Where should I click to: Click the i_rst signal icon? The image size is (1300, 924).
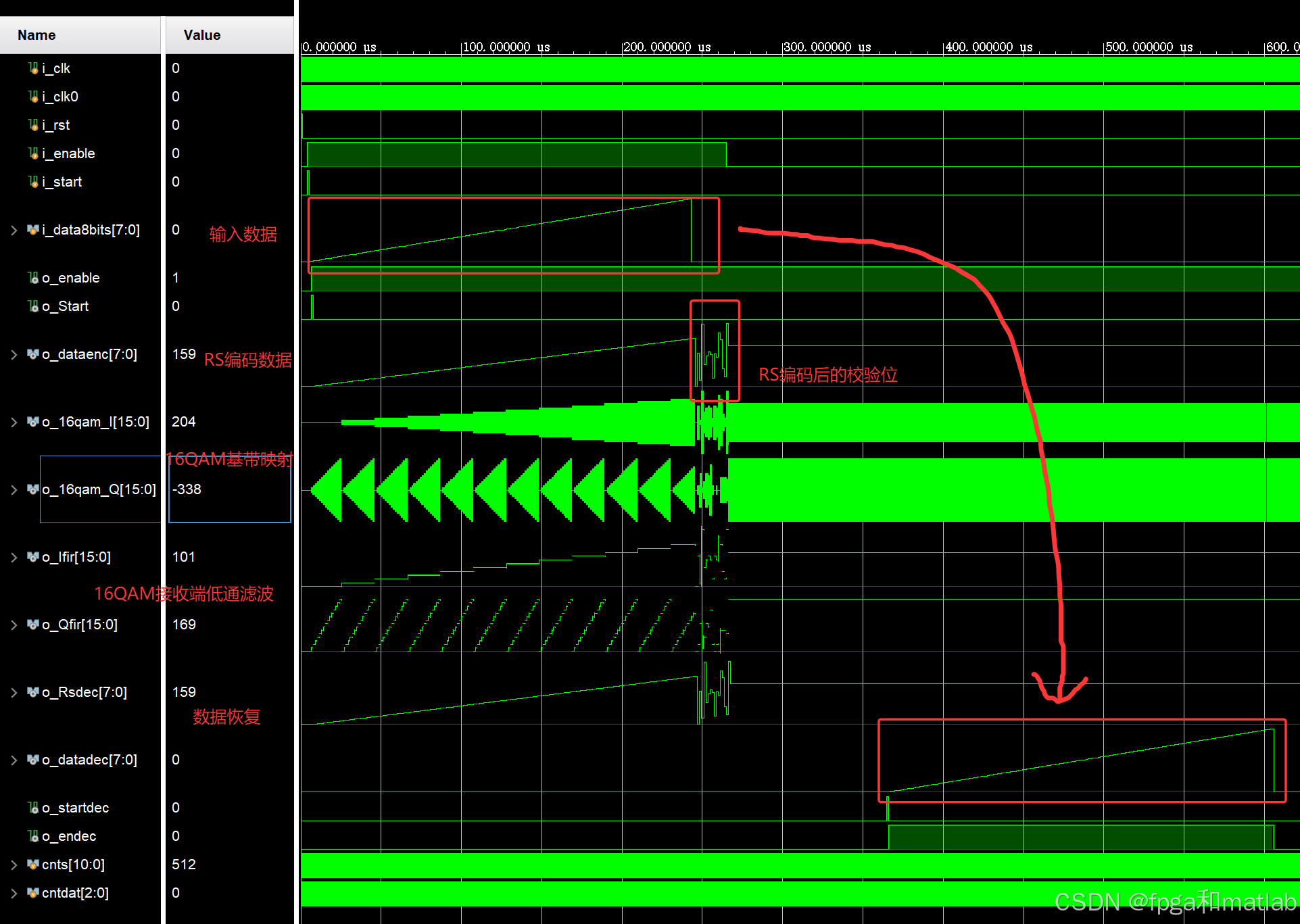33,125
